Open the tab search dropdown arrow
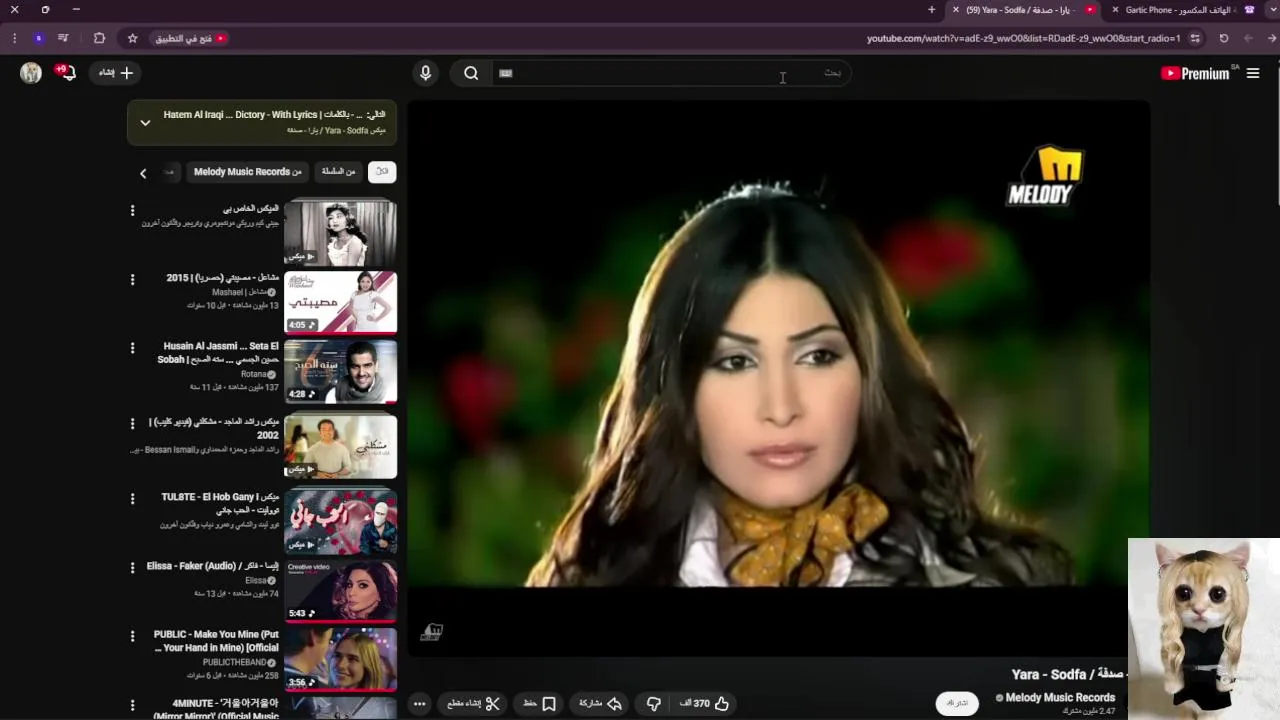This screenshot has height=720, width=1280. (x=1272, y=10)
